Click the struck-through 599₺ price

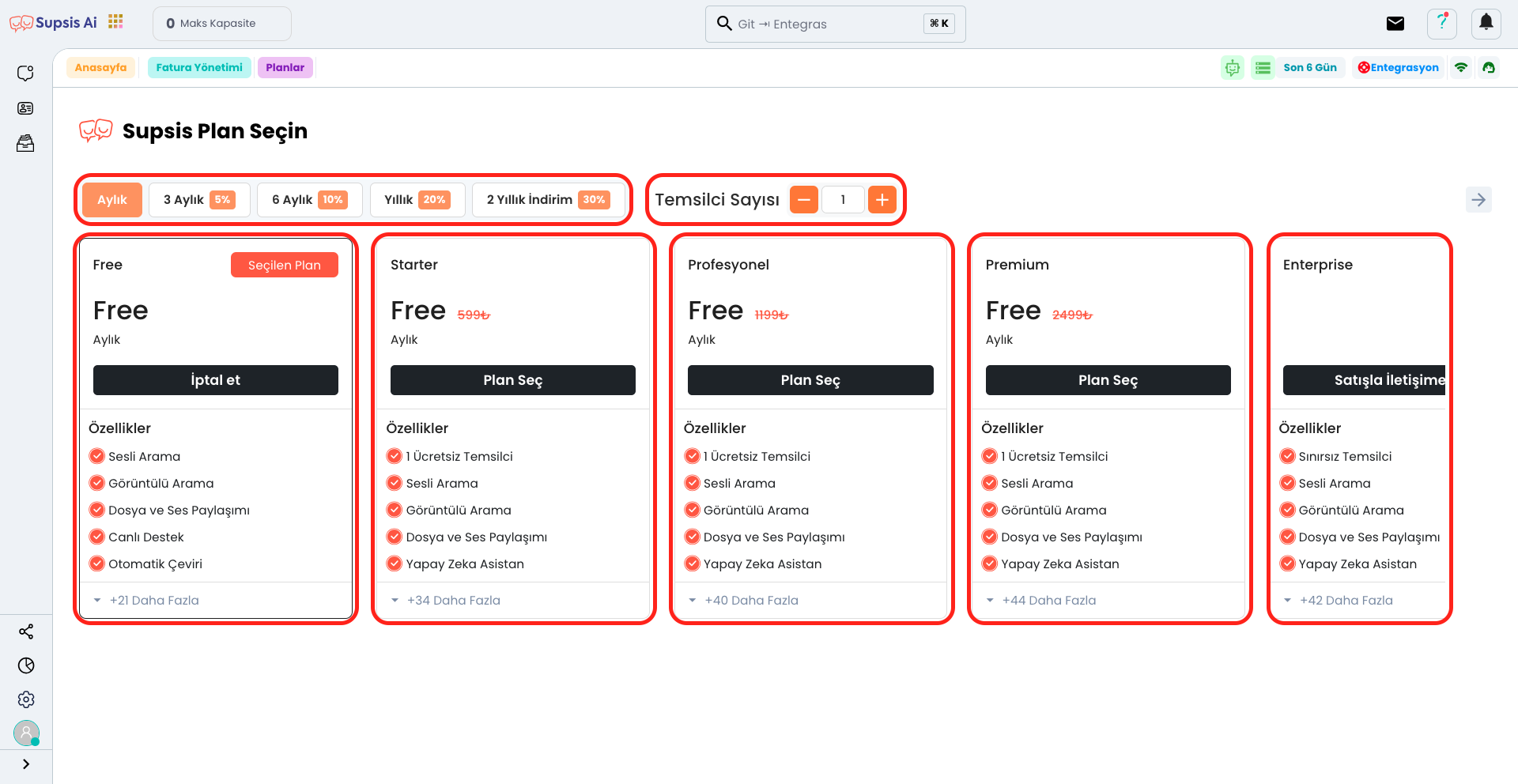pyautogui.click(x=474, y=315)
